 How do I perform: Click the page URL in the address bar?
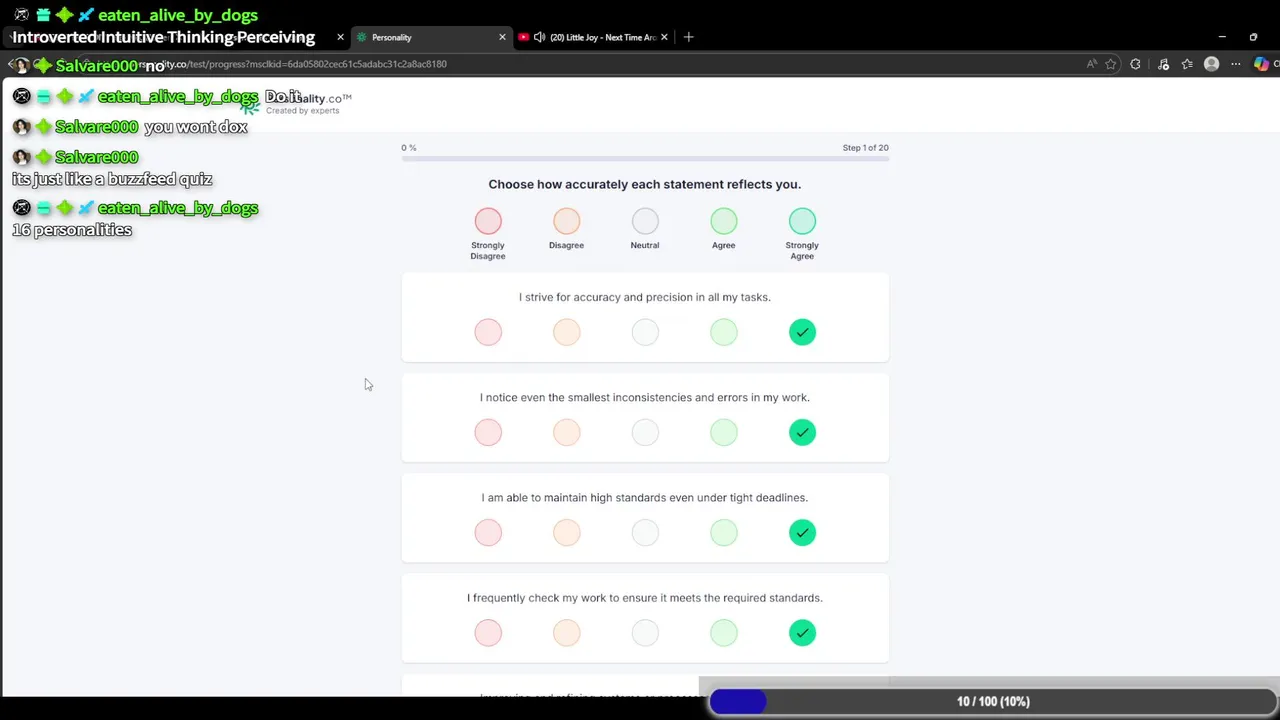pyautogui.click(x=292, y=64)
